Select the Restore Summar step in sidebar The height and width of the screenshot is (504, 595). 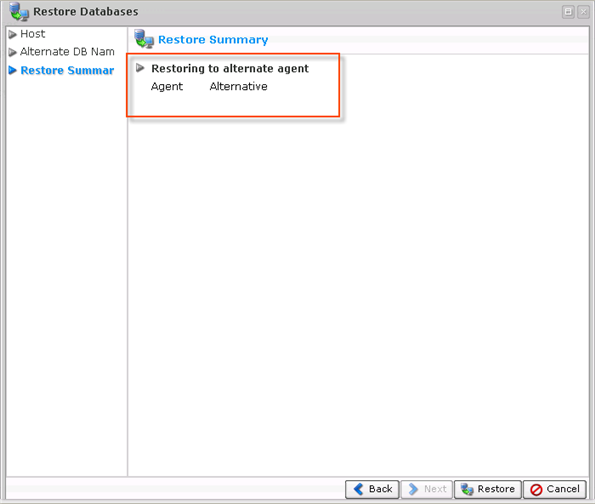pyautogui.click(x=67, y=70)
